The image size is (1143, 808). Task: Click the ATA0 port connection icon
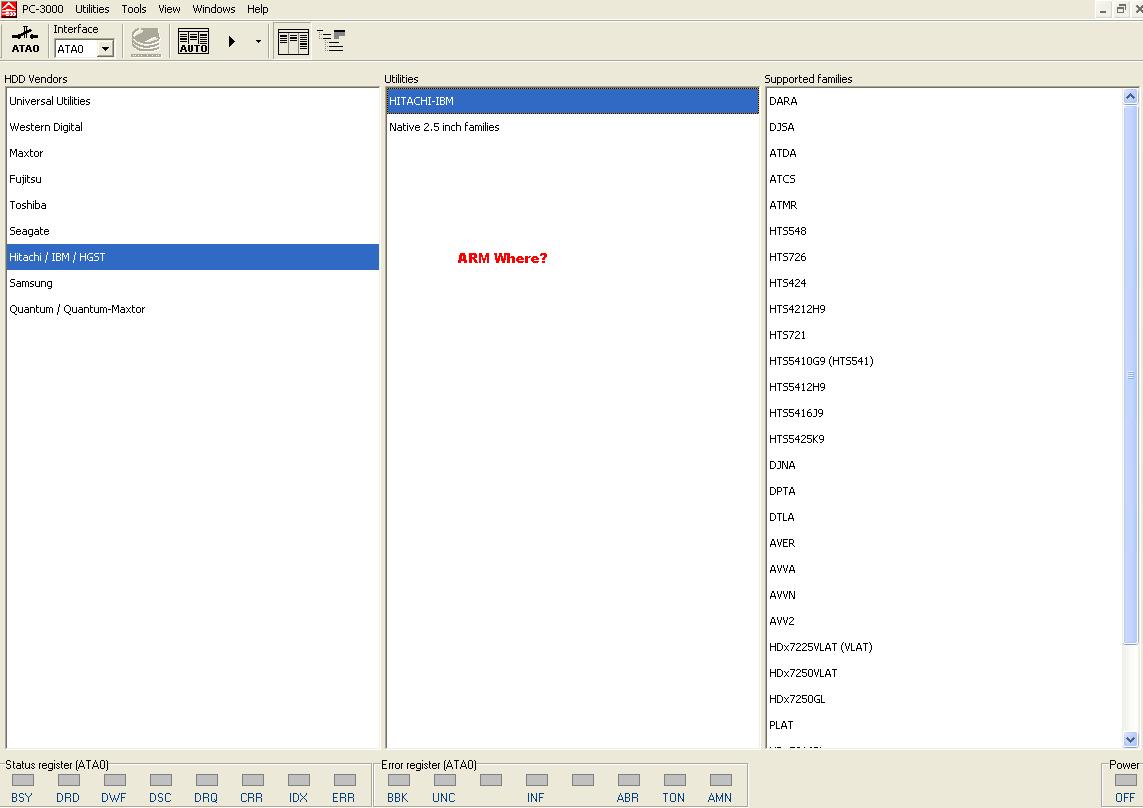26,40
